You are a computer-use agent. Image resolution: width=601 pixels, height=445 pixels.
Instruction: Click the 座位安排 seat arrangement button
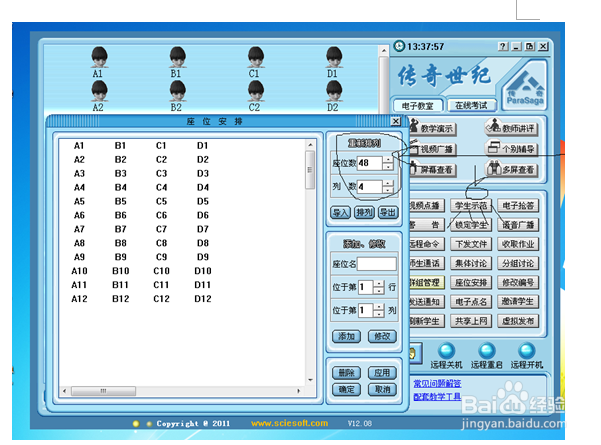pyautogui.click(x=471, y=282)
